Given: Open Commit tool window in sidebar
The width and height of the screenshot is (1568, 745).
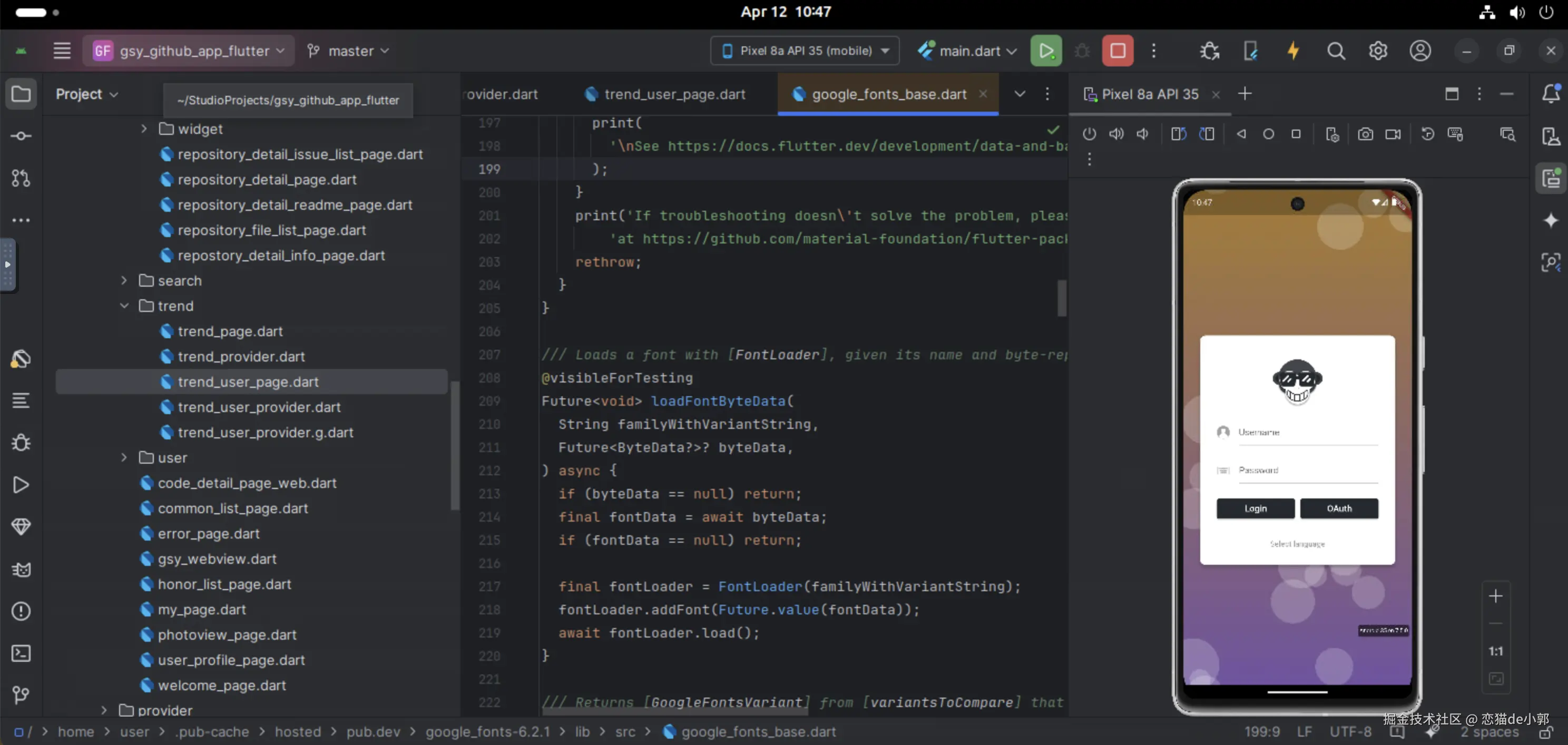Looking at the screenshot, I should click(x=21, y=136).
